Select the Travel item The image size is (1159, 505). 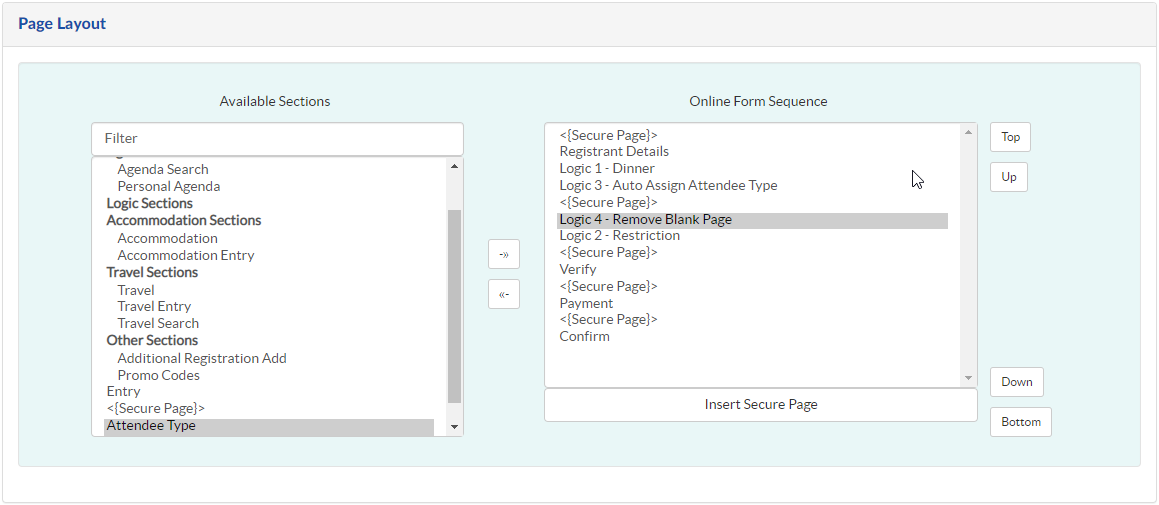(135, 290)
